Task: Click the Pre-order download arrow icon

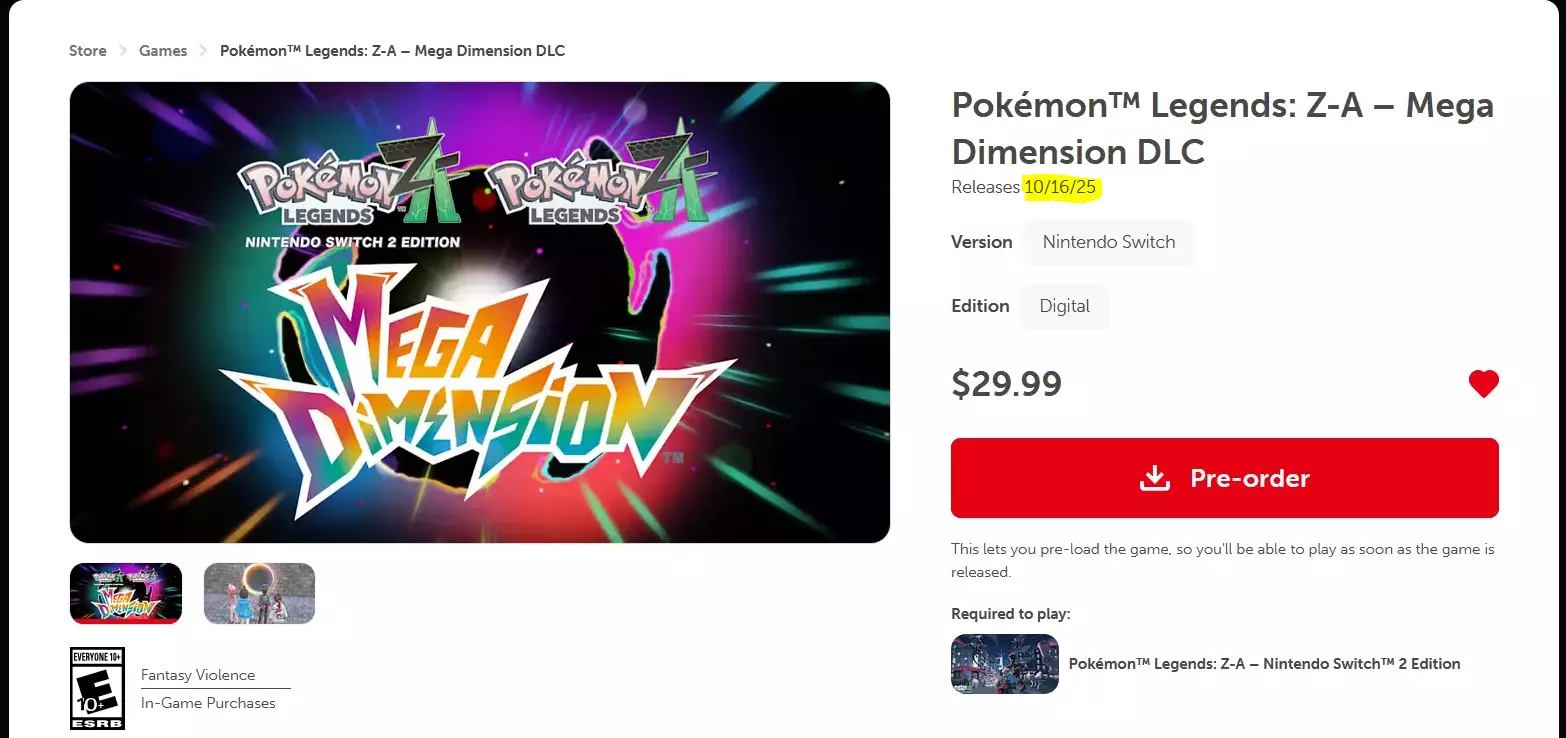Action: (x=1155, y=478)
